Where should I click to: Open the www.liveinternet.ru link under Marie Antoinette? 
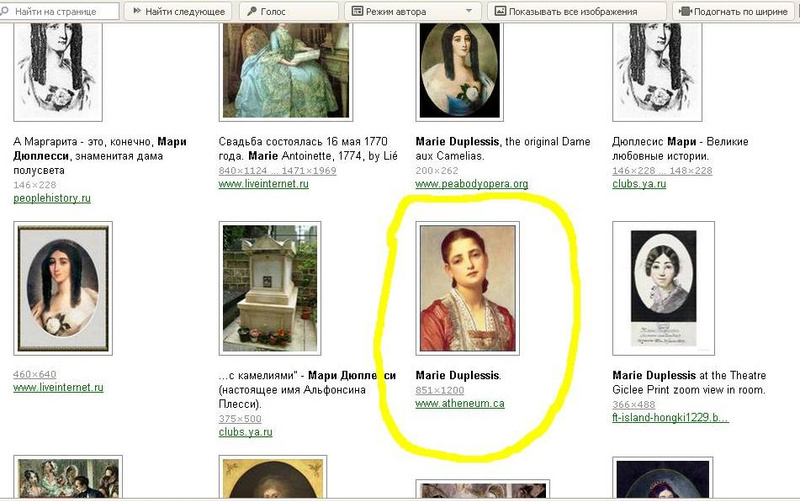(x=263, y=184)
